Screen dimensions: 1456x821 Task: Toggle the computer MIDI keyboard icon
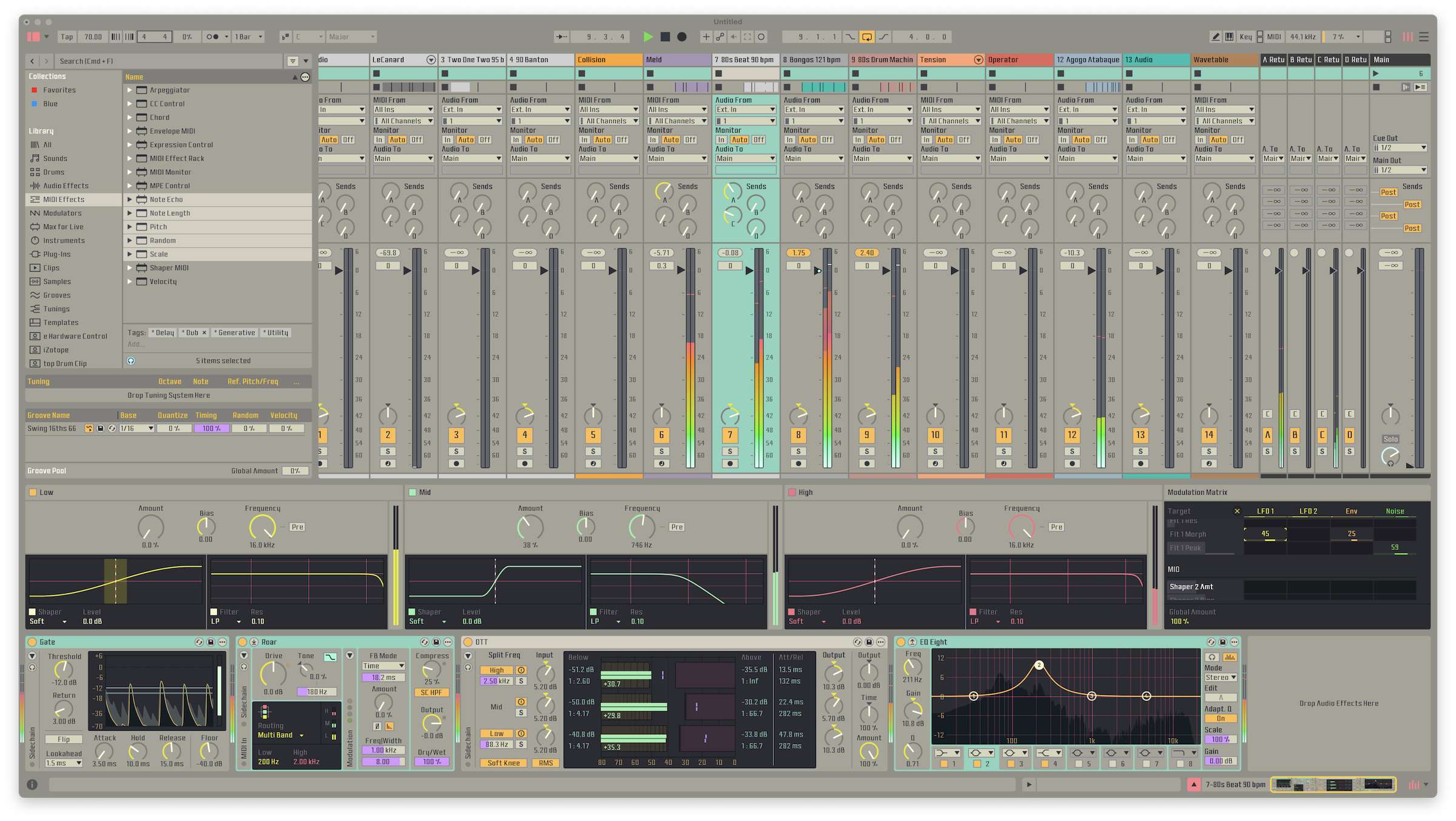coord(1229,37)
